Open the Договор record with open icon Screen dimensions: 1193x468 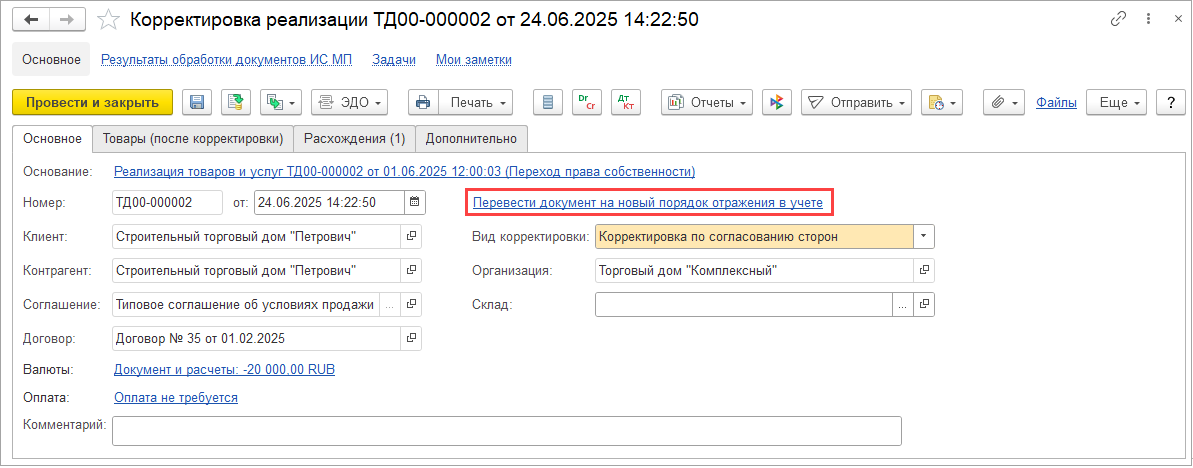tap(412, 337)
